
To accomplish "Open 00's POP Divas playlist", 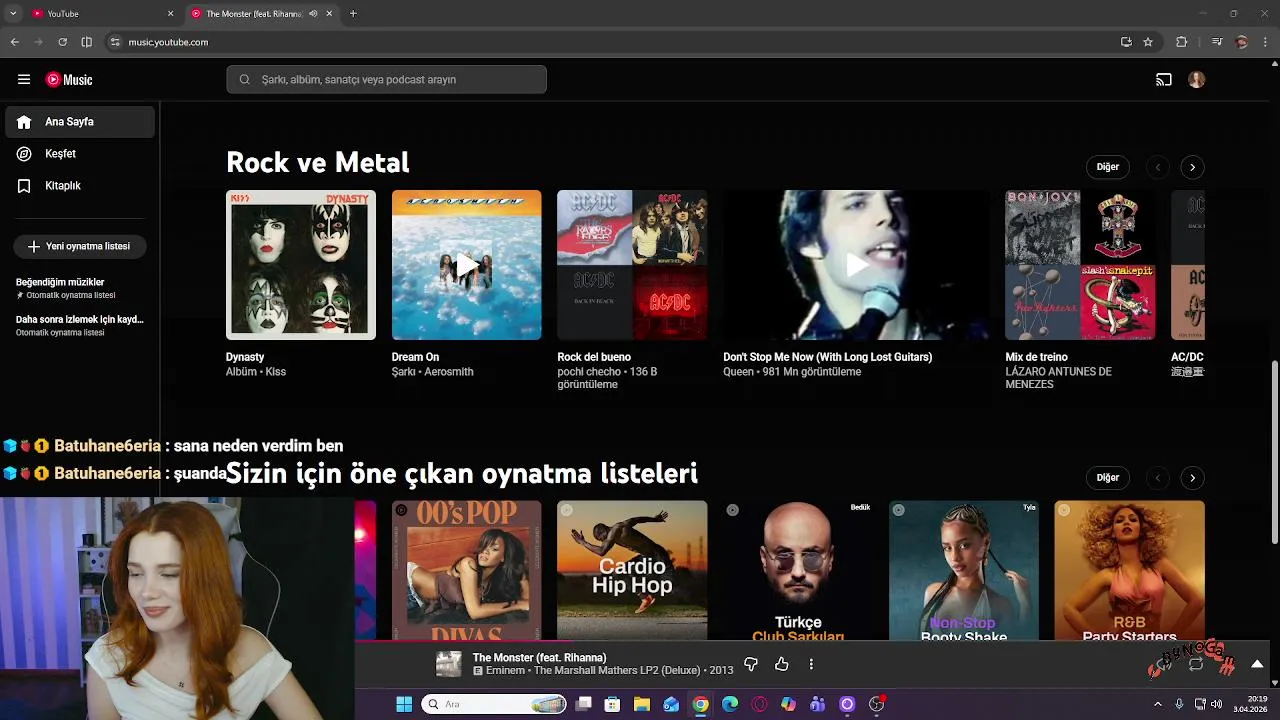I will (x=467, y=570).
